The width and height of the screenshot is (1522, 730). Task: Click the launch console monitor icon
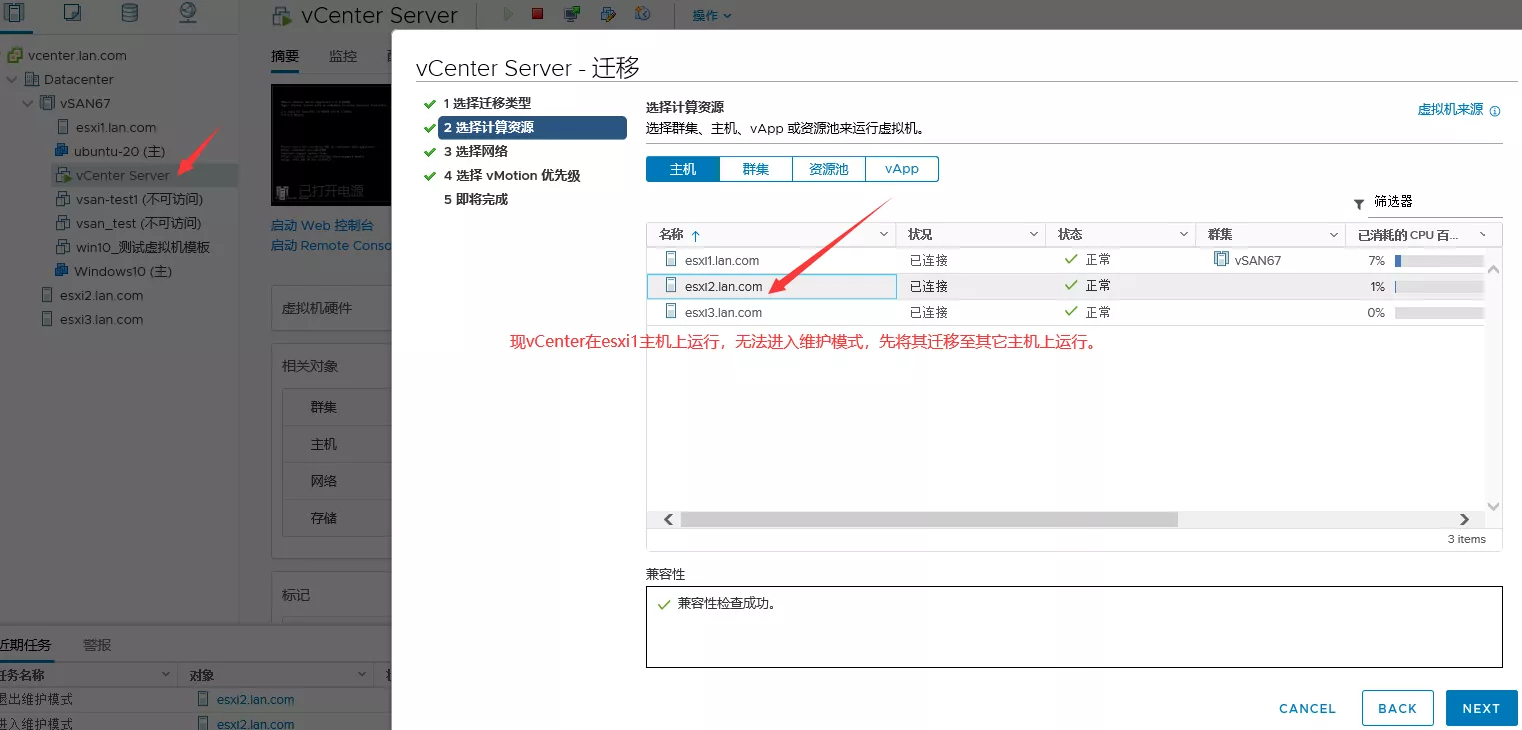point(572,14)
